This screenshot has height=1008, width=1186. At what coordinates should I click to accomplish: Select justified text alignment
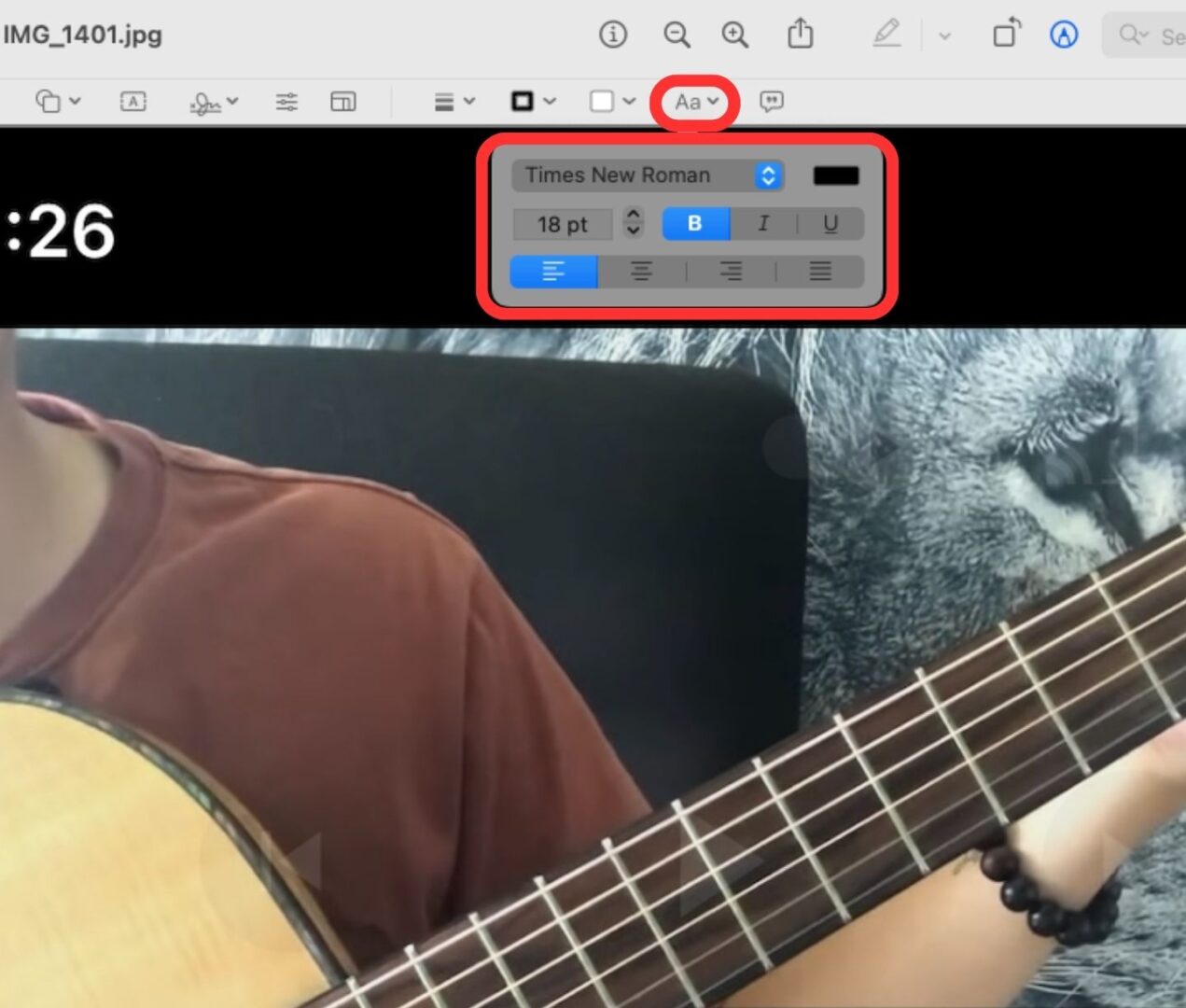tap(819, 272)
